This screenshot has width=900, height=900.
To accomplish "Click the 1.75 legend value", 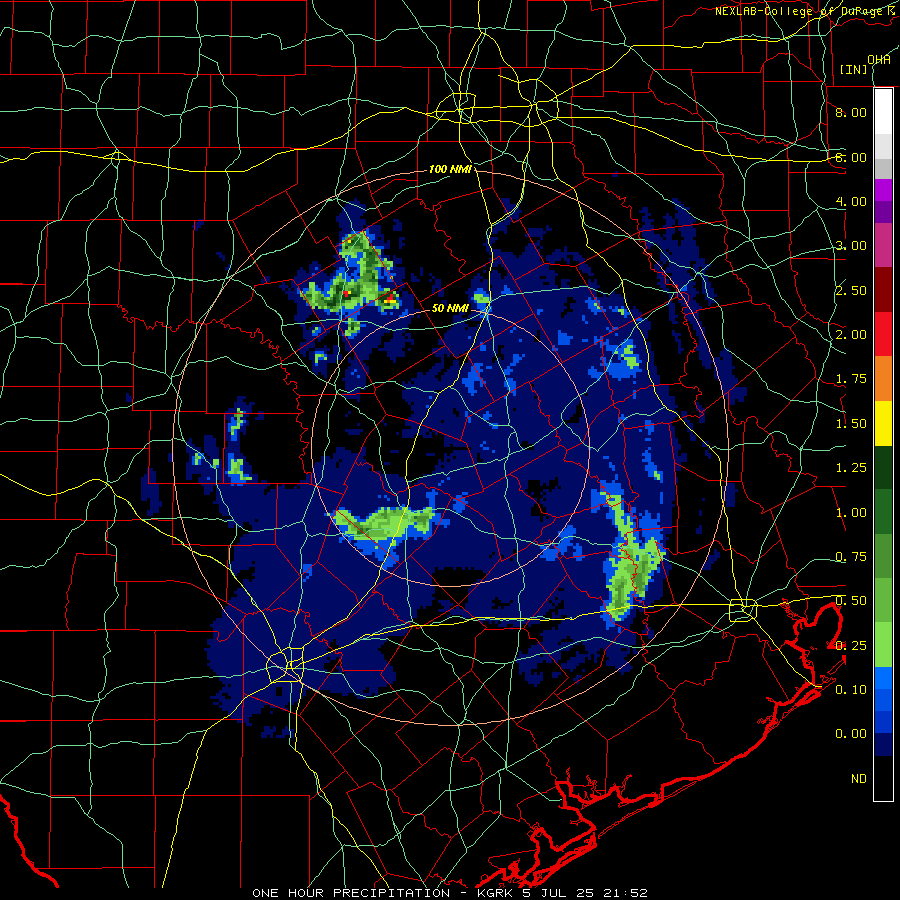I will (x=851, y=379).
